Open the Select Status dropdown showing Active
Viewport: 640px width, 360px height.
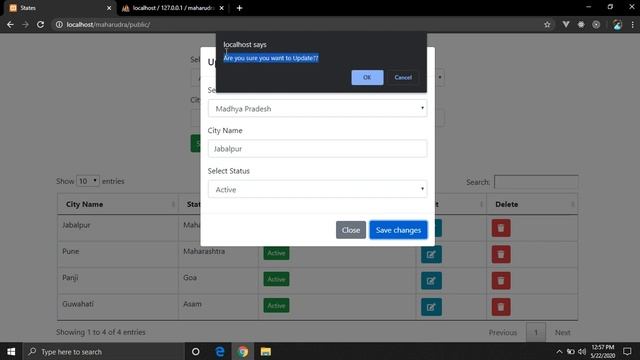317,189
